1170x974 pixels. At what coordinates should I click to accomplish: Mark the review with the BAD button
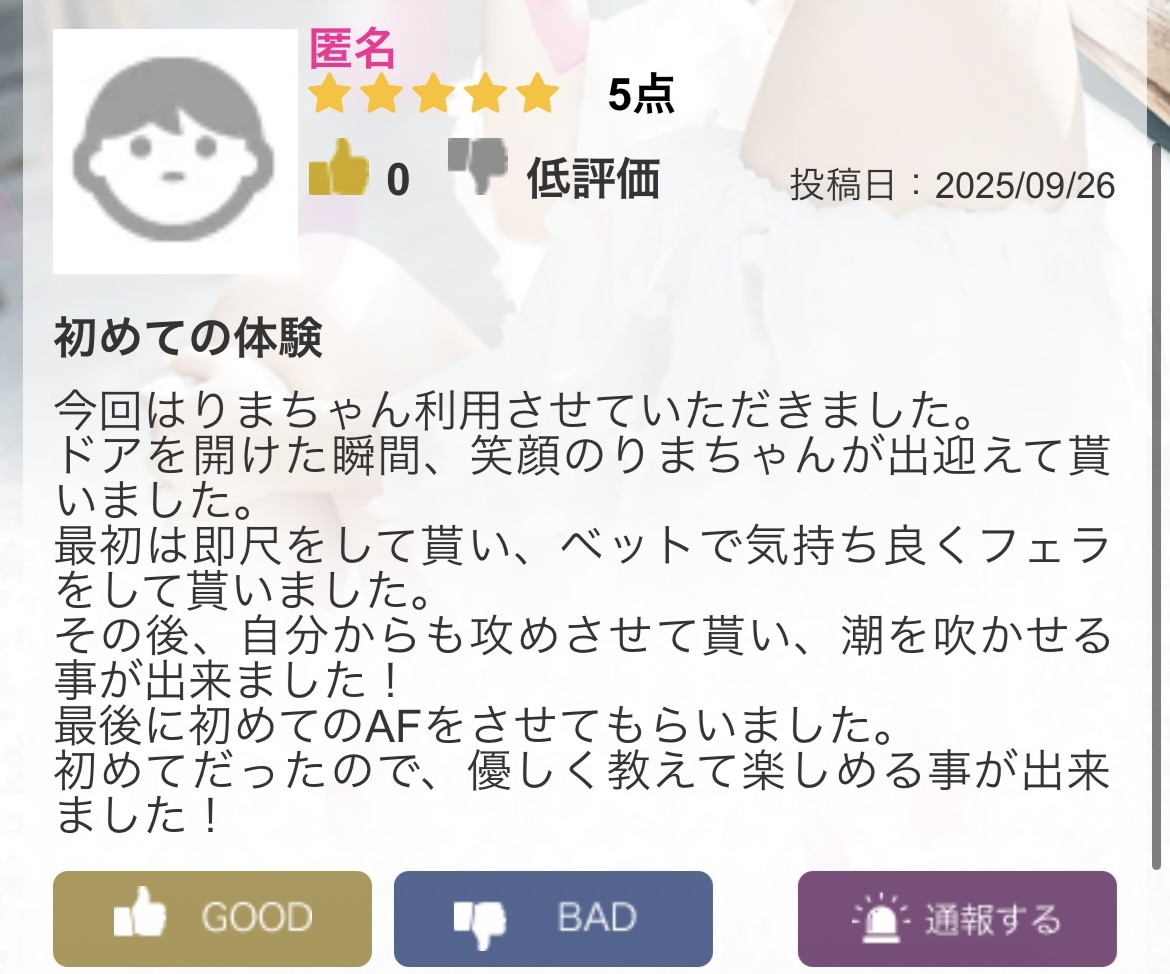pyautogui.click(x=553, y=919)
